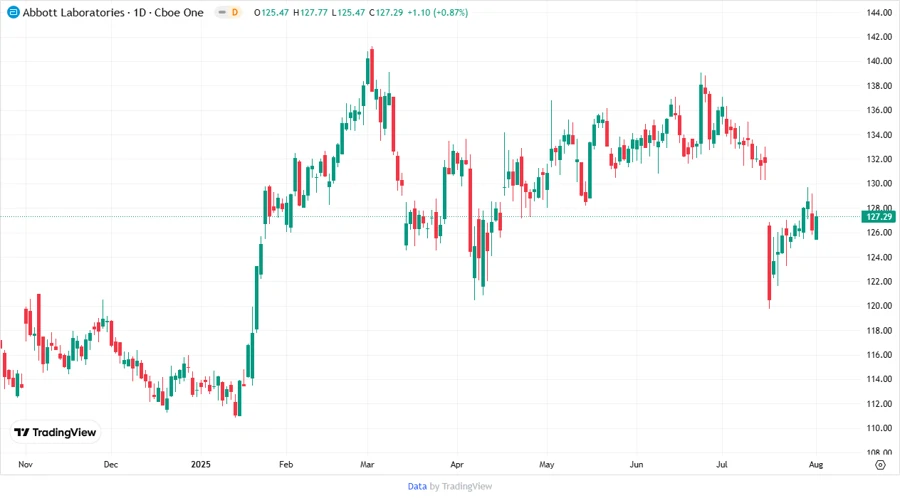The image size is (900, 498).
Task: Click the Feb label on time axis
Action: click(286, 464)
